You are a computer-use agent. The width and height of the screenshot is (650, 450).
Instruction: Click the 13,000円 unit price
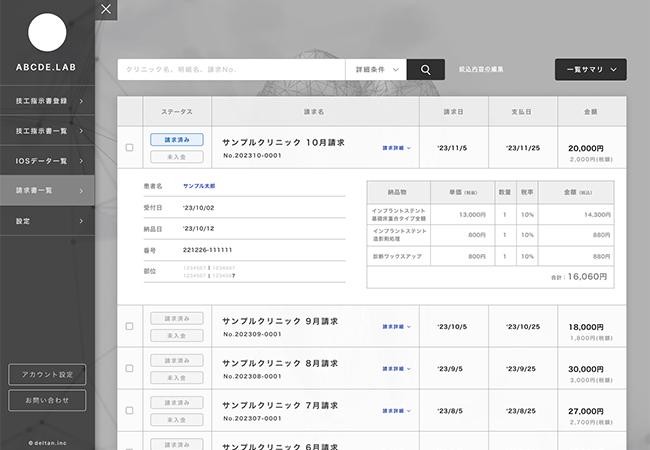click(472, 215)
